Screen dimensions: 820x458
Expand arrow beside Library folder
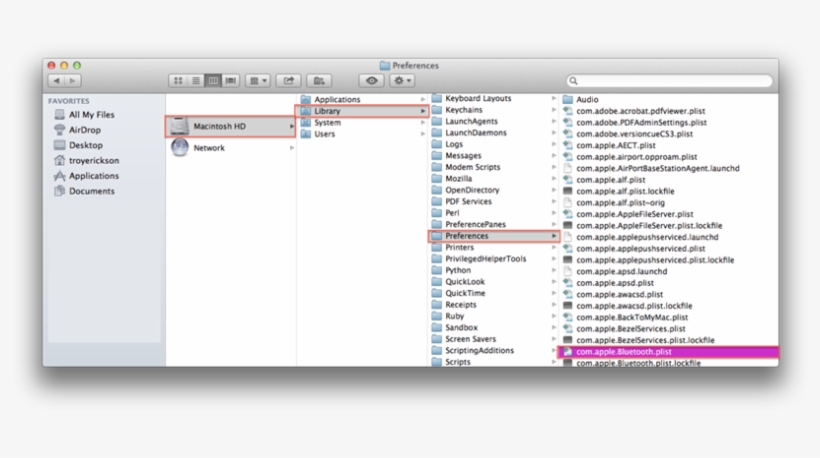pos(423,111)
